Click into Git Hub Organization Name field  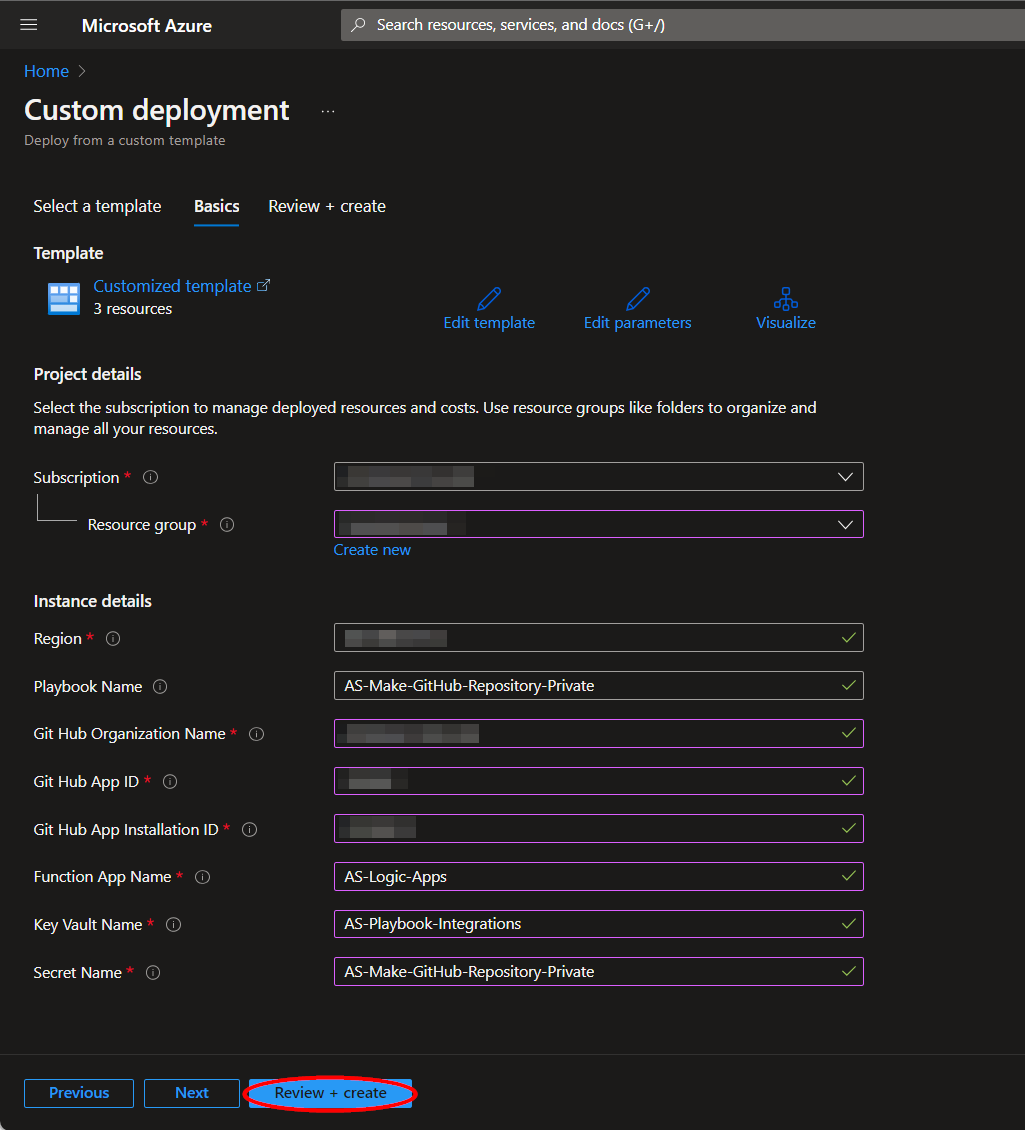coord(598,734)
